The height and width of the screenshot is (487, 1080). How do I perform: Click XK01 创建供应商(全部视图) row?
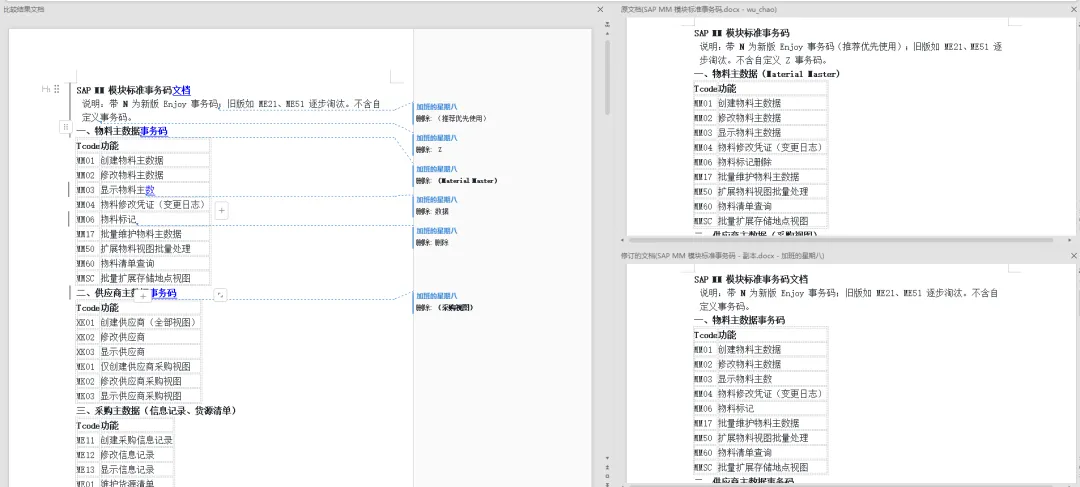tap(138, 322)
